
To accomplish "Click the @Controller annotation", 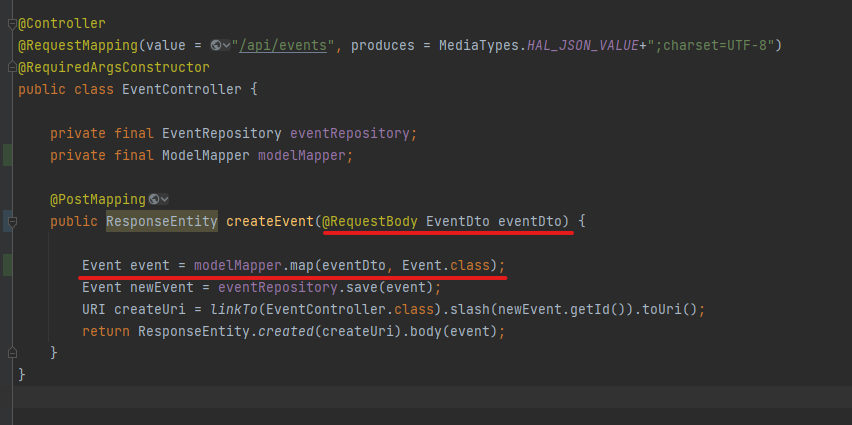I will click(62, 24).
